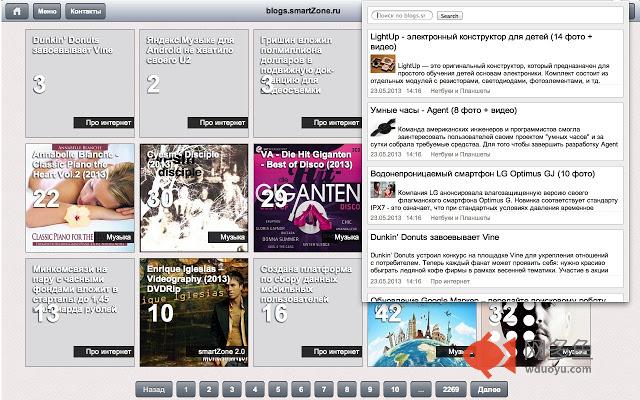The width and height of the screenshot is (640, 400).
Task: Click Музыка tag on Die Hit Giganten tile
Action: 342,237
